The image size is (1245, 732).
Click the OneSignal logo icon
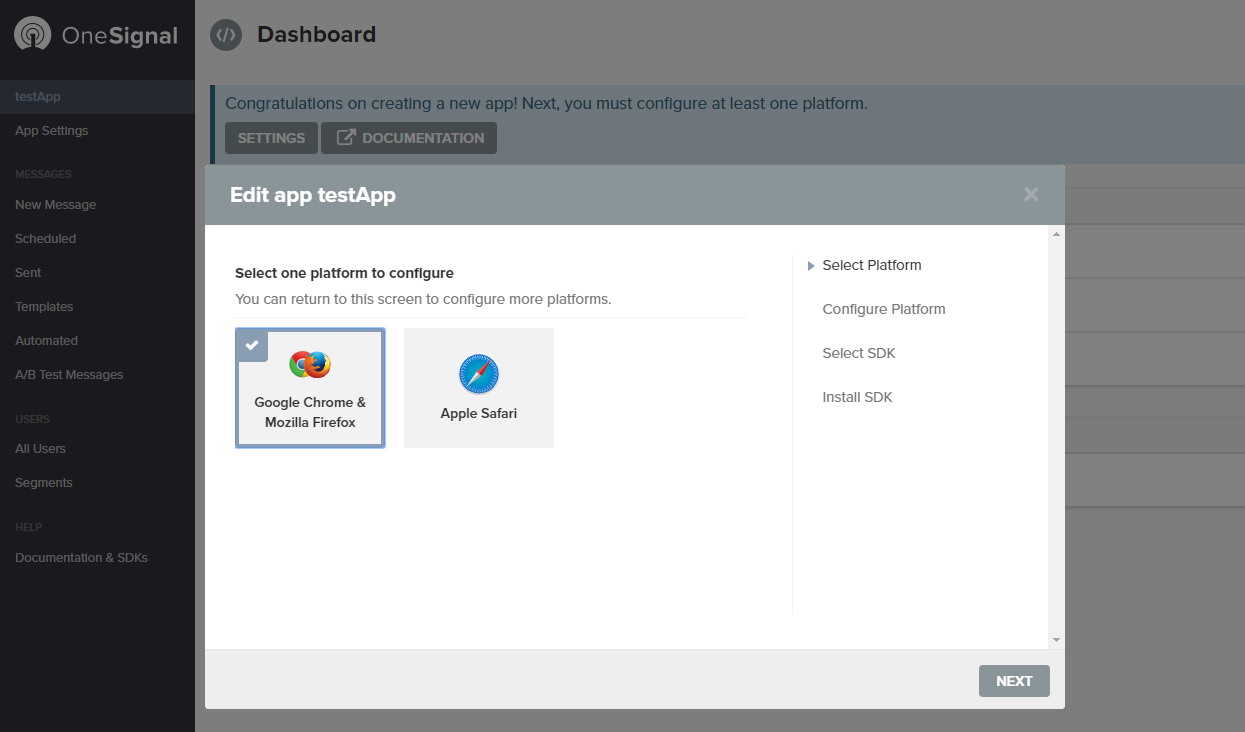(x=33, y=35)
